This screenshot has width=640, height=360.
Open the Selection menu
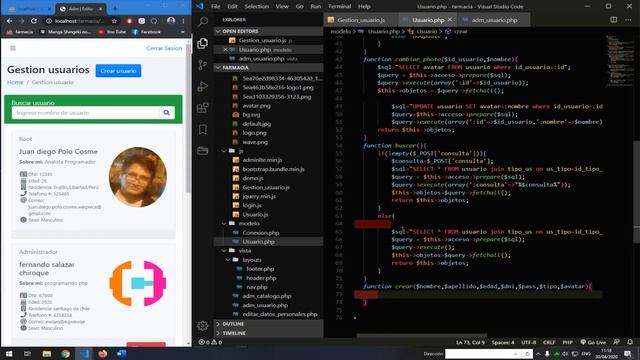[257, 7]
